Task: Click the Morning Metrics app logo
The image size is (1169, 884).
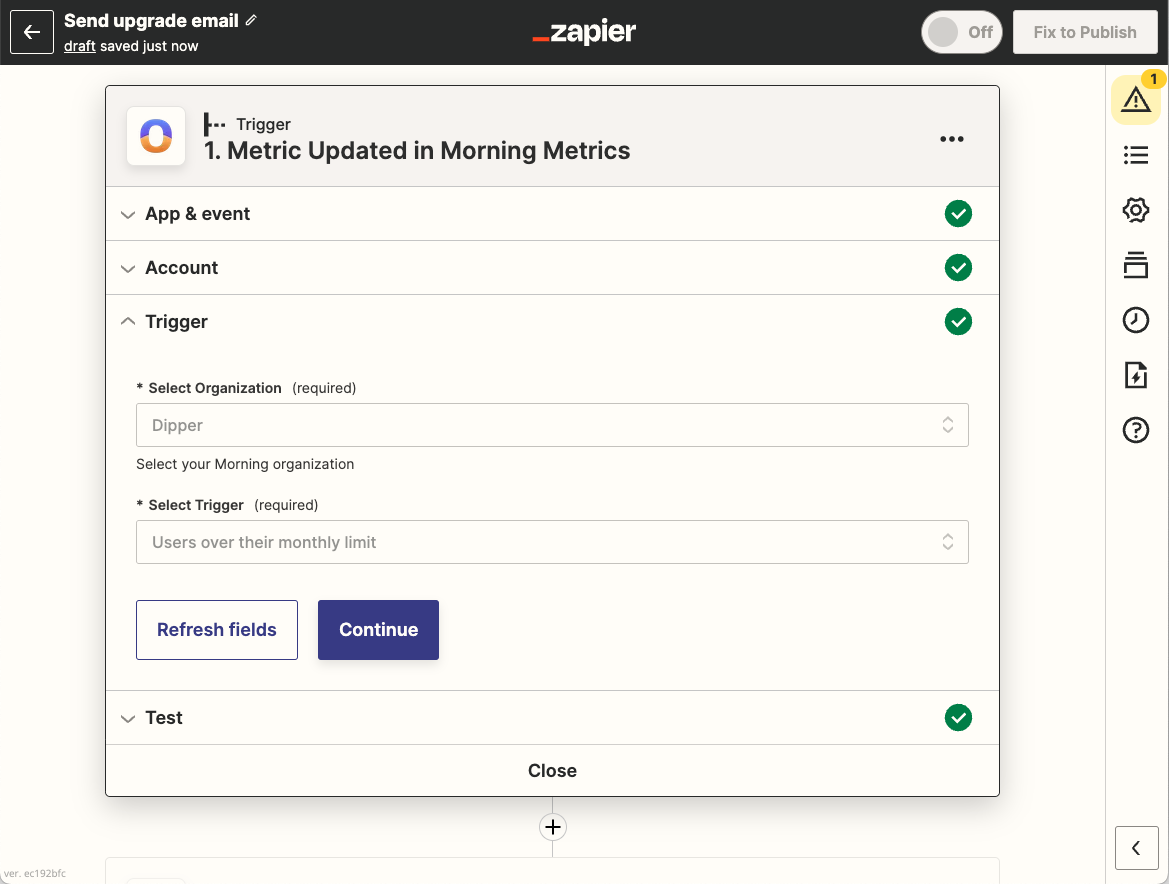Action: pyautogui.click(x=156, y=136)
